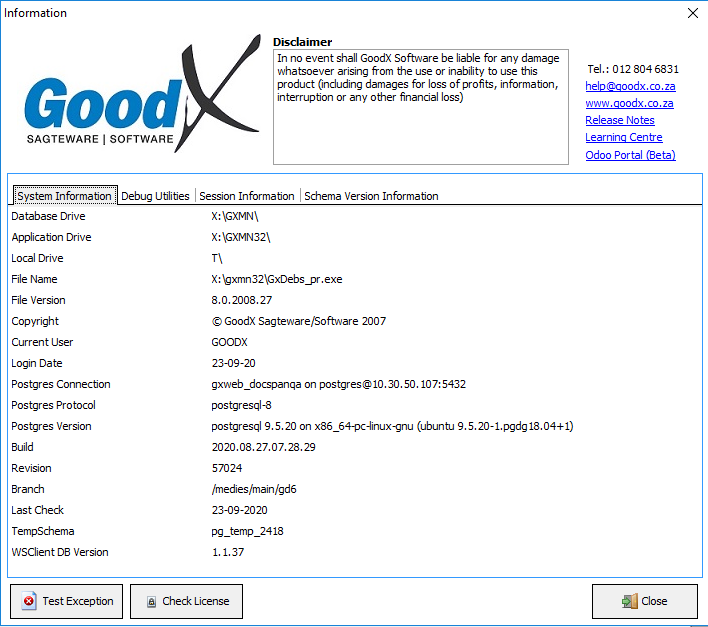Viewport: 708px width, 627px height.
Task: Click the Disclaimer heading
Action: pos(302,42)
